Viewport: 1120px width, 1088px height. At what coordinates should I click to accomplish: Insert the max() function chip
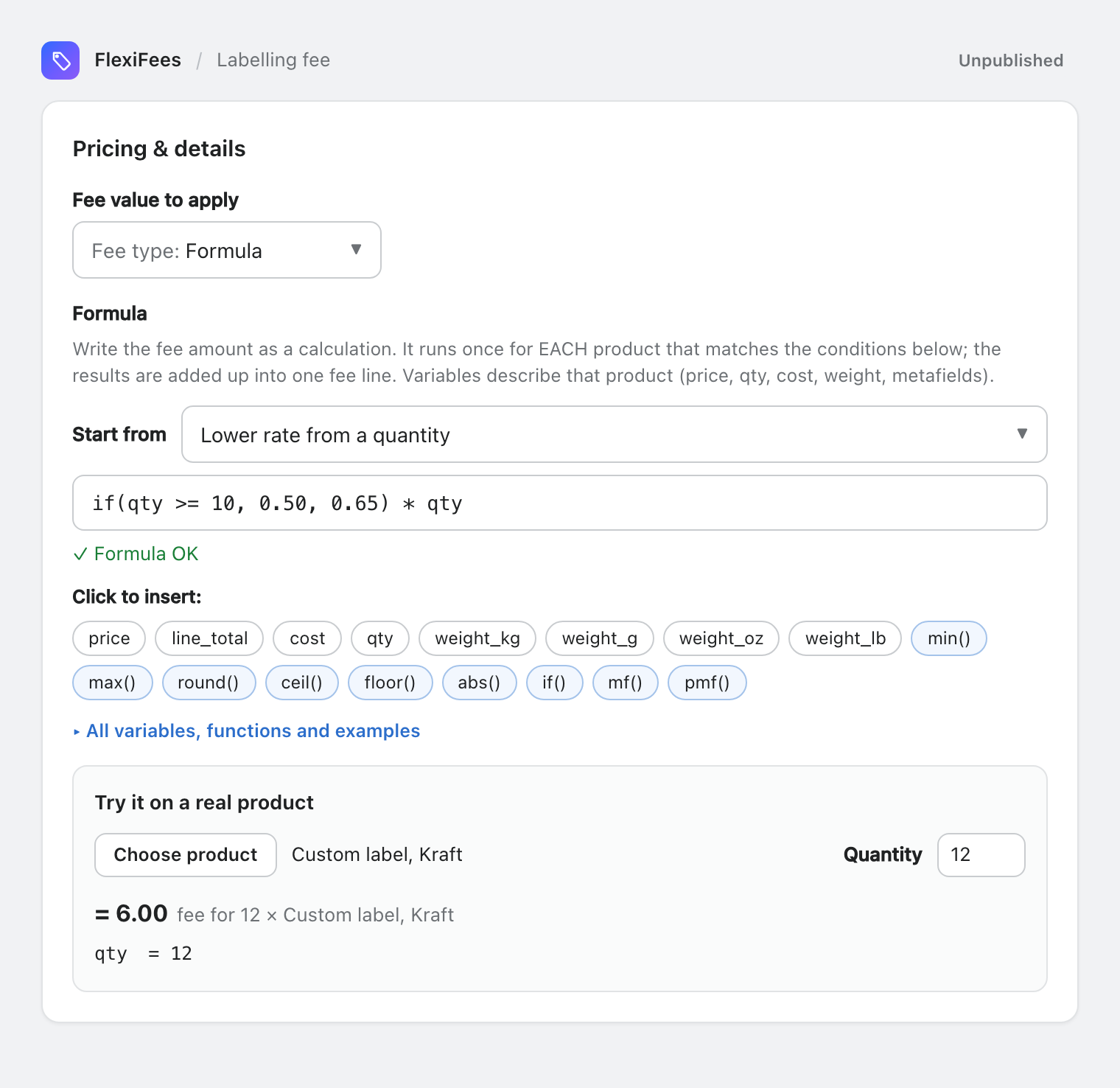click(113, 683)
